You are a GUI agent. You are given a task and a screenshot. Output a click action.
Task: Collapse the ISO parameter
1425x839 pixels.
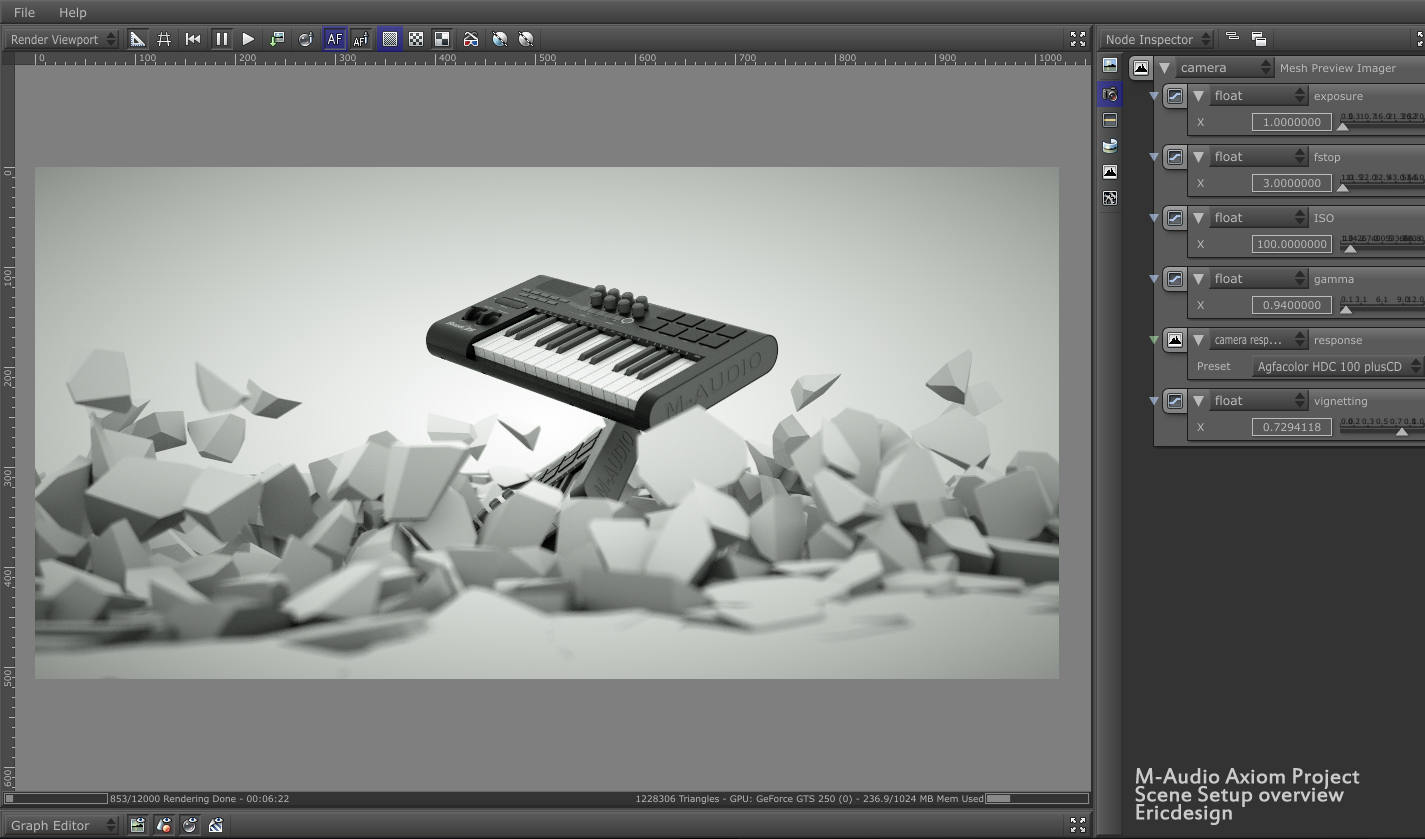tap(1199, 218)
